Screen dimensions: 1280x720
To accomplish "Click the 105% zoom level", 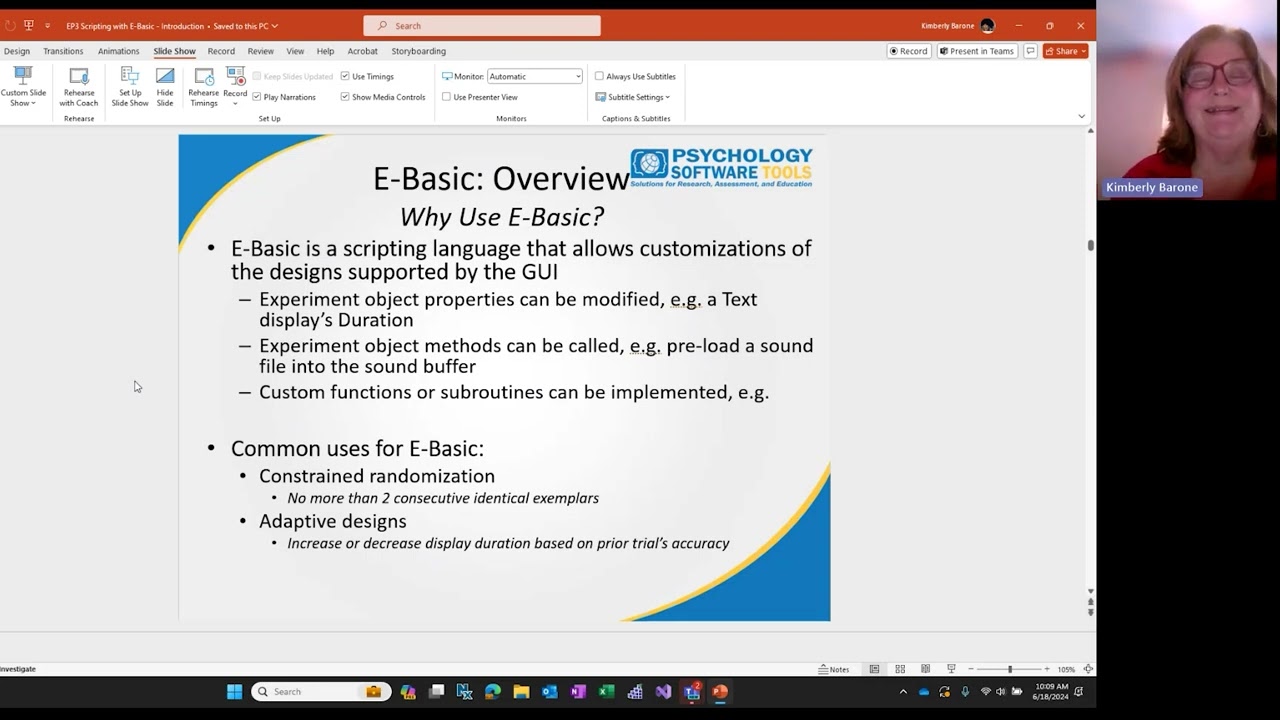I will (1066, 669).
